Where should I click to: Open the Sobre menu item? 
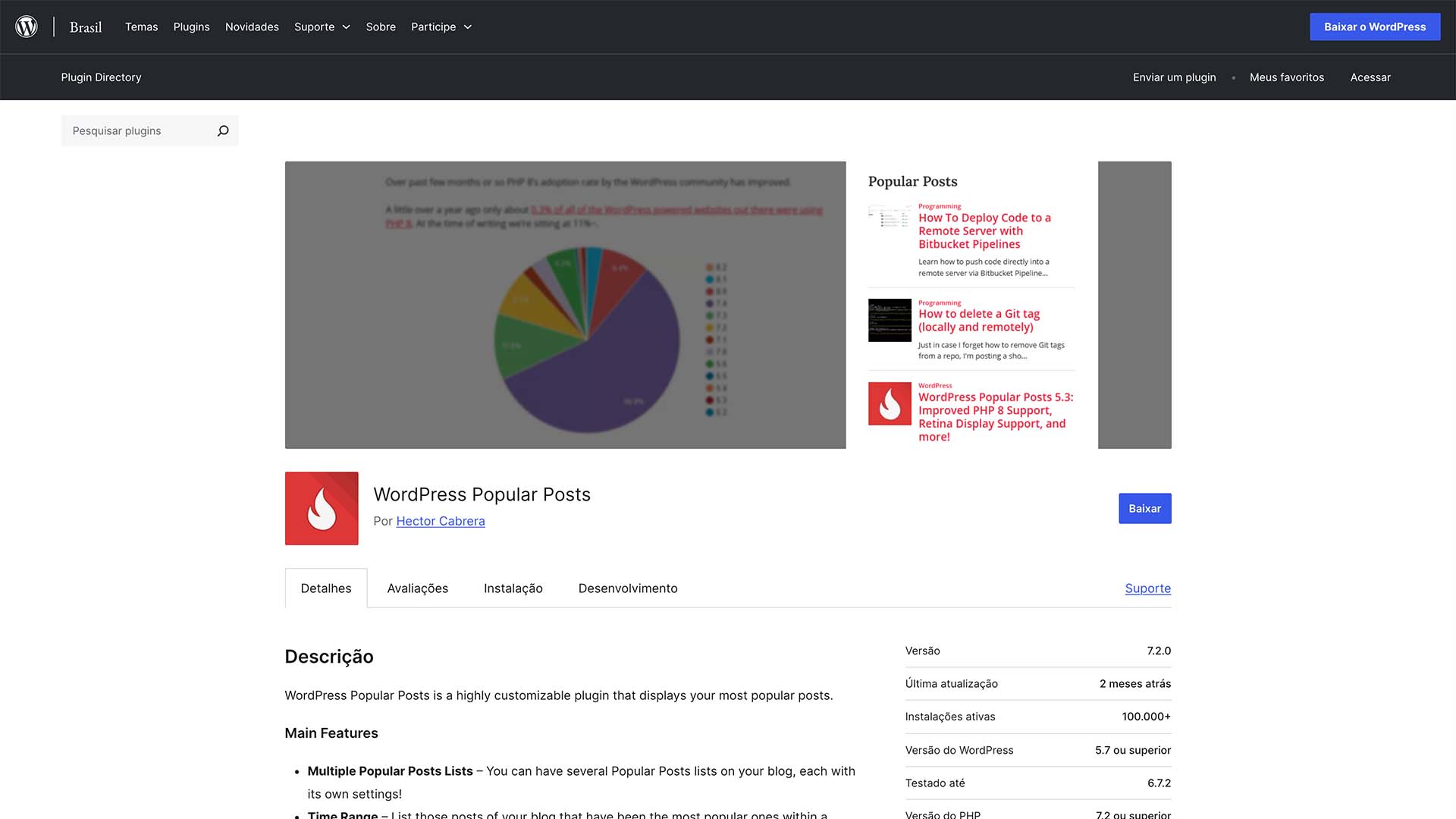[x=381, y=27]
